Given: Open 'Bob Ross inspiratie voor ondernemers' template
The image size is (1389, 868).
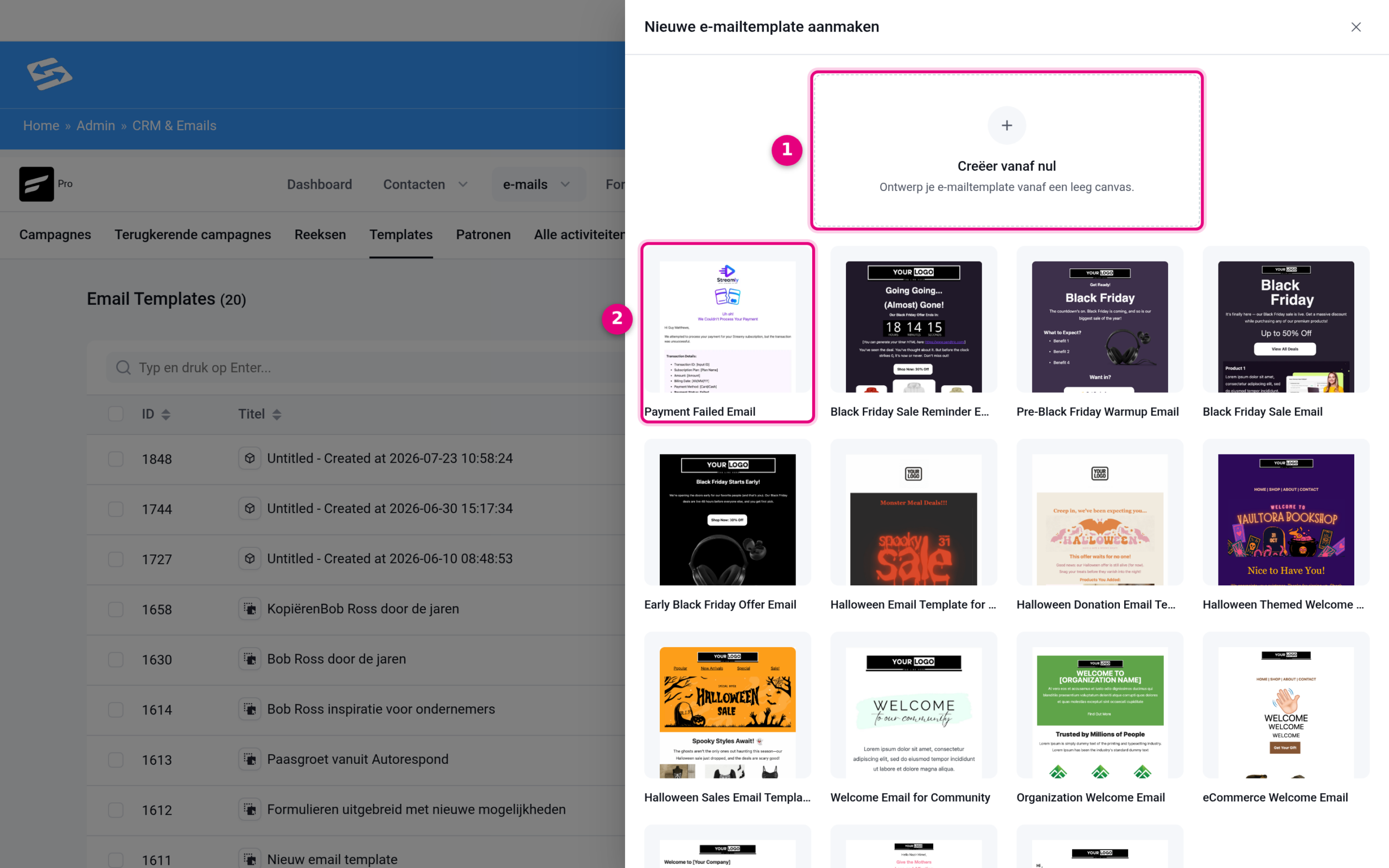Looking at the screenshot, I should pos(380,709).
